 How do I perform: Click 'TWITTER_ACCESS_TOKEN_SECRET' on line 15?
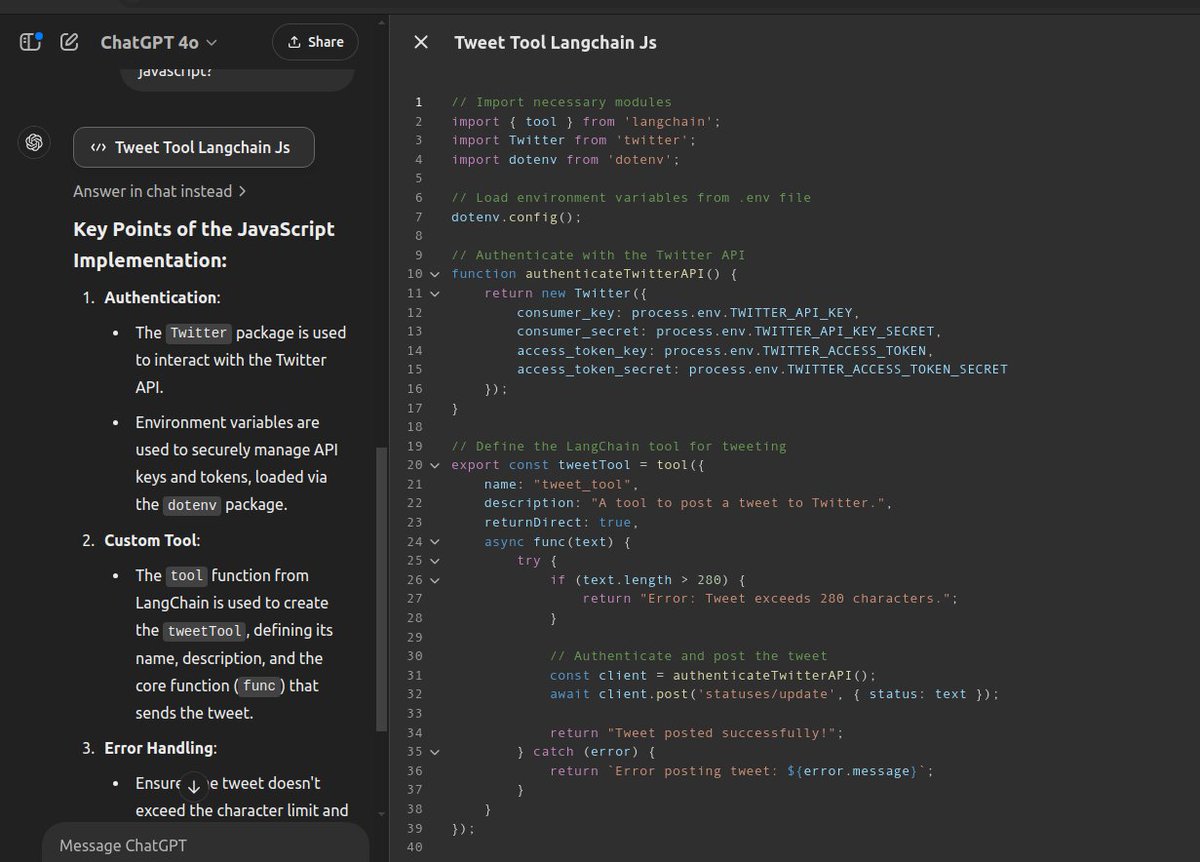(x=897, y=369)
